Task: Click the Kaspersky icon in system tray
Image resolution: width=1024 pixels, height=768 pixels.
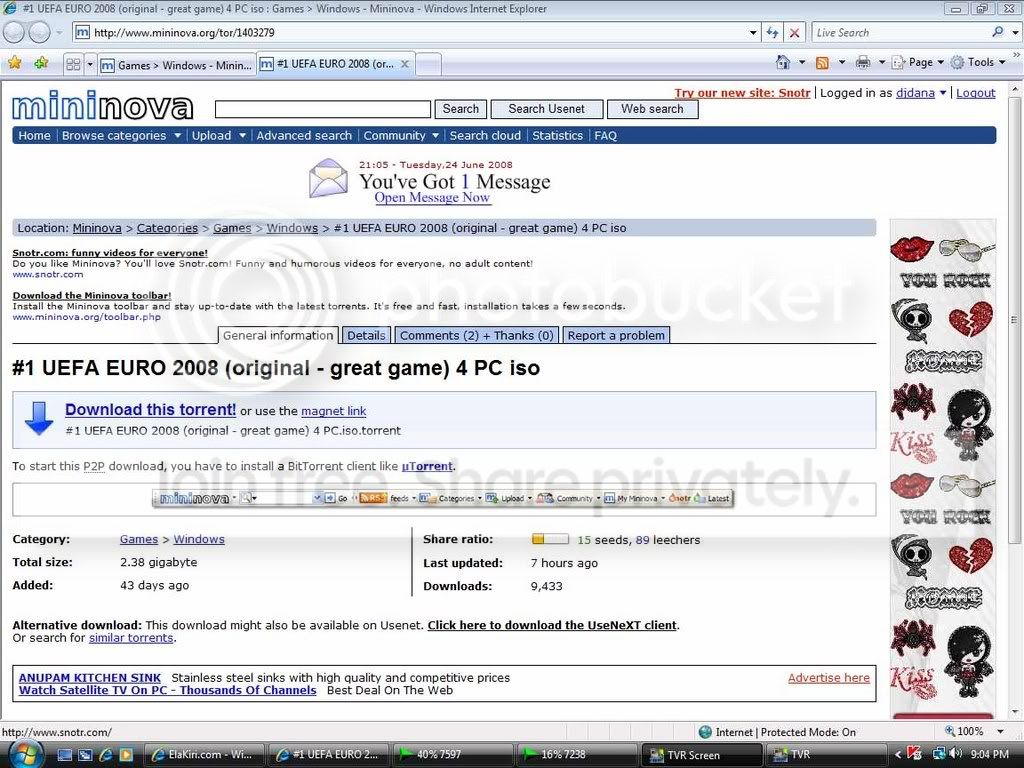Action: pyautogui.click(x=916, y=754)
